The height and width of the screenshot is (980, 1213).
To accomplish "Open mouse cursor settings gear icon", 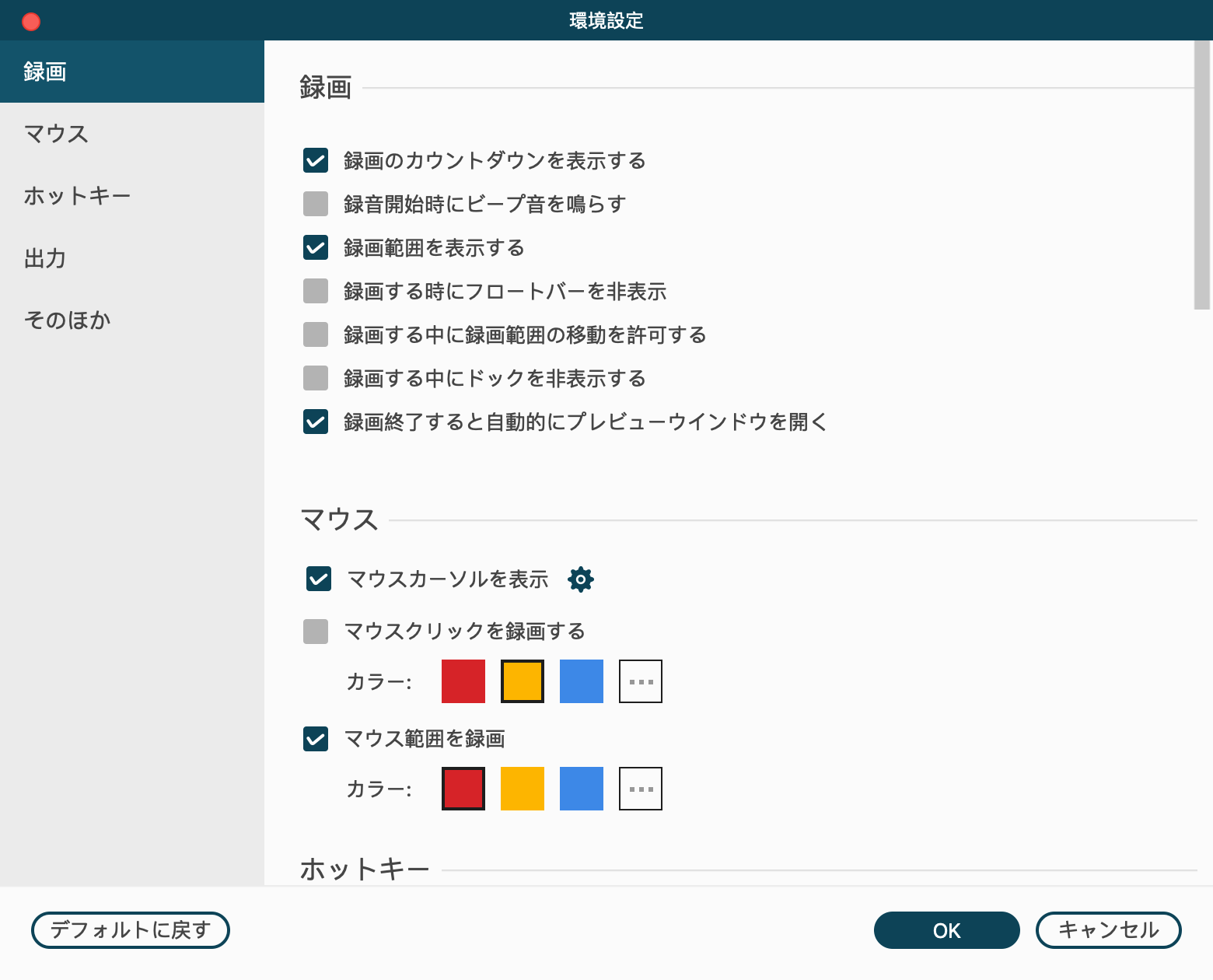I will 581,579.
